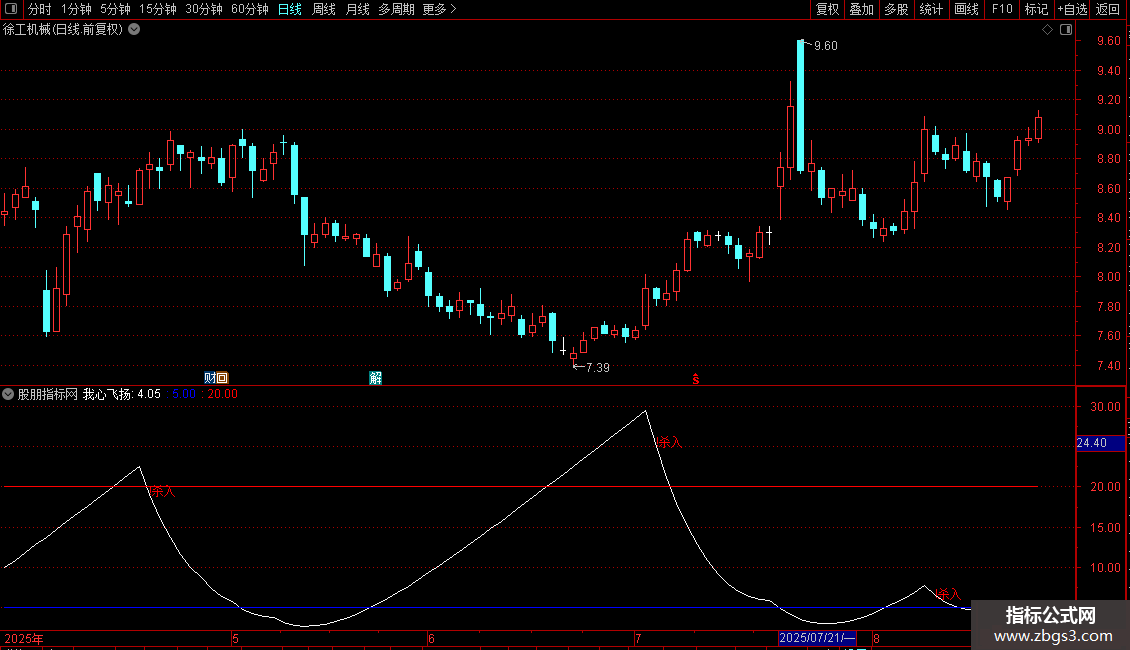Click the 标记 mark button
Image resolution: width=1130 pixels, height=650 pixels.
coord(1036,9)
